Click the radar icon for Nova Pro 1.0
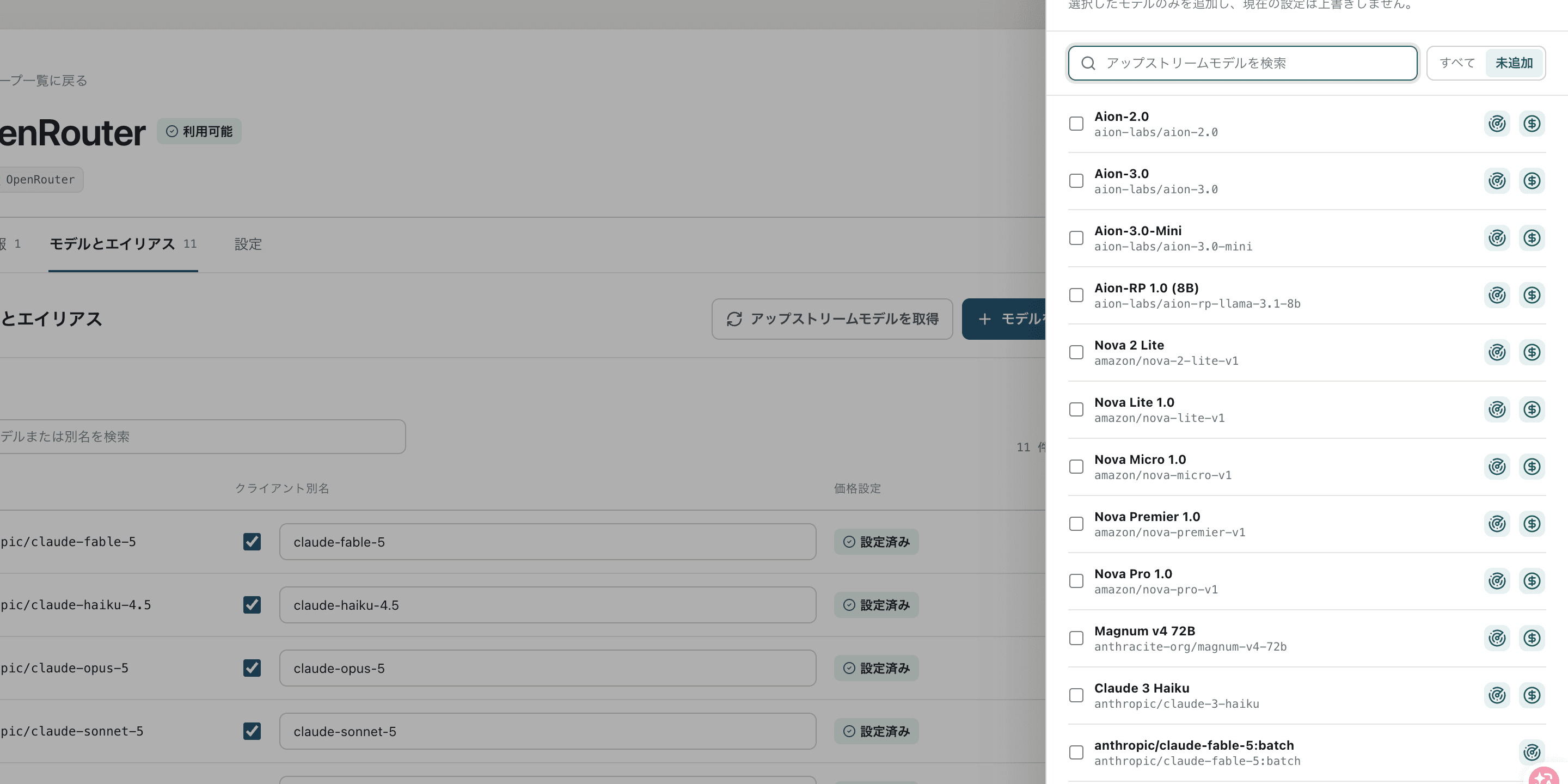Screen dimensions: 1568x784 1497,581
